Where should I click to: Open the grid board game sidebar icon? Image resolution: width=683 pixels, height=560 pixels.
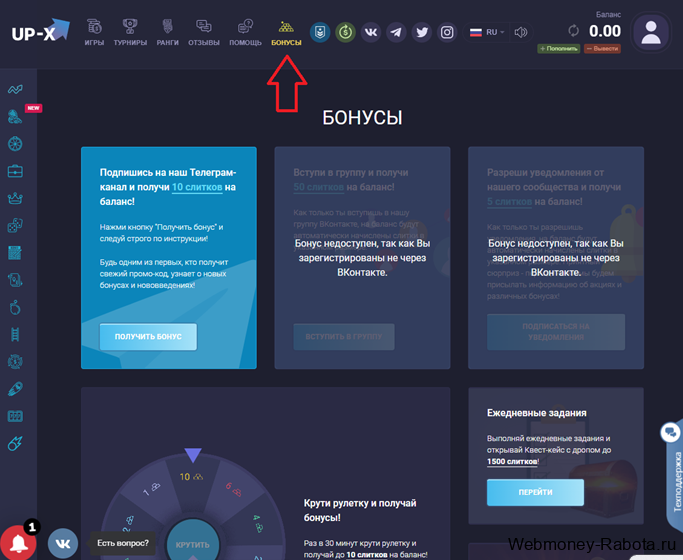click(15, 253)
